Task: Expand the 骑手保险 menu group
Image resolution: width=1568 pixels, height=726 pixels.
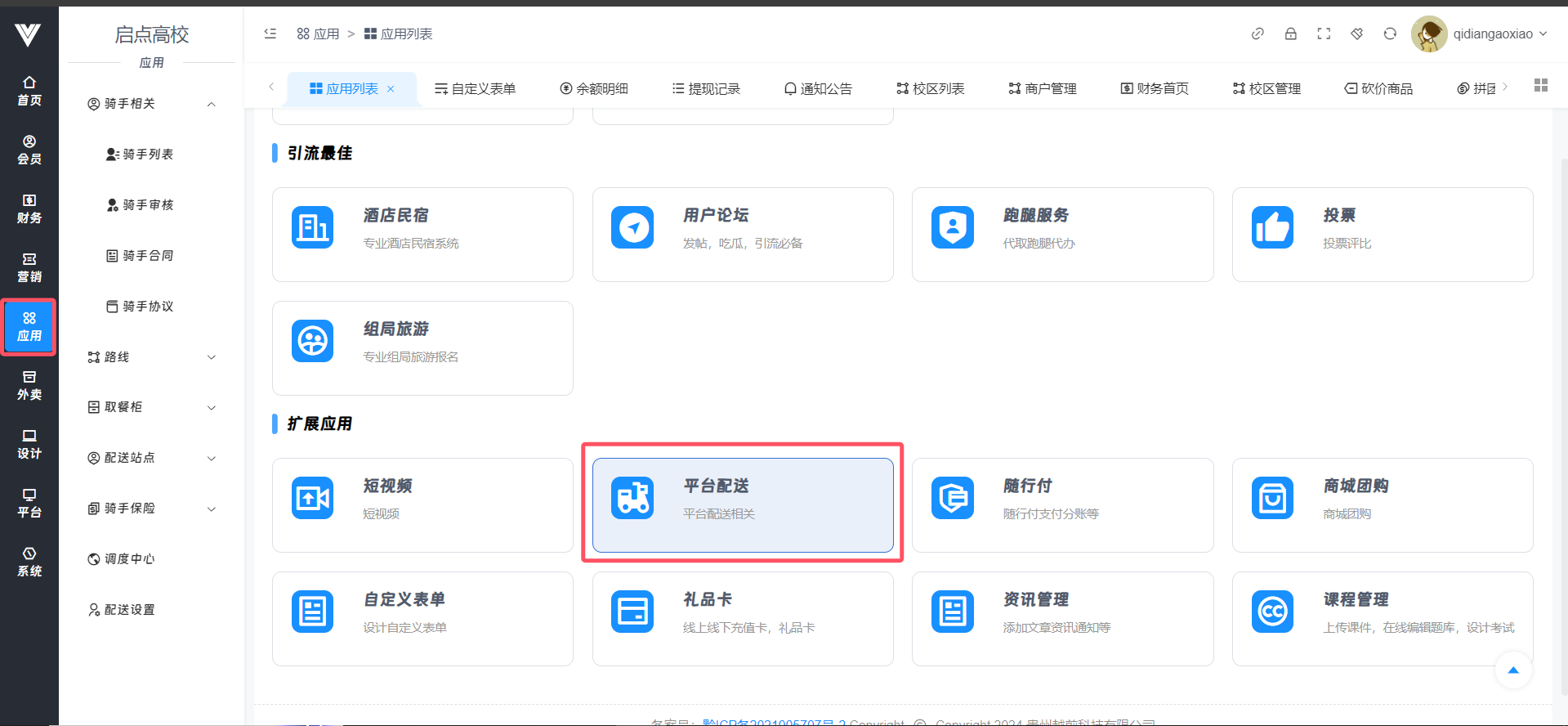Action: coord(152,509)
